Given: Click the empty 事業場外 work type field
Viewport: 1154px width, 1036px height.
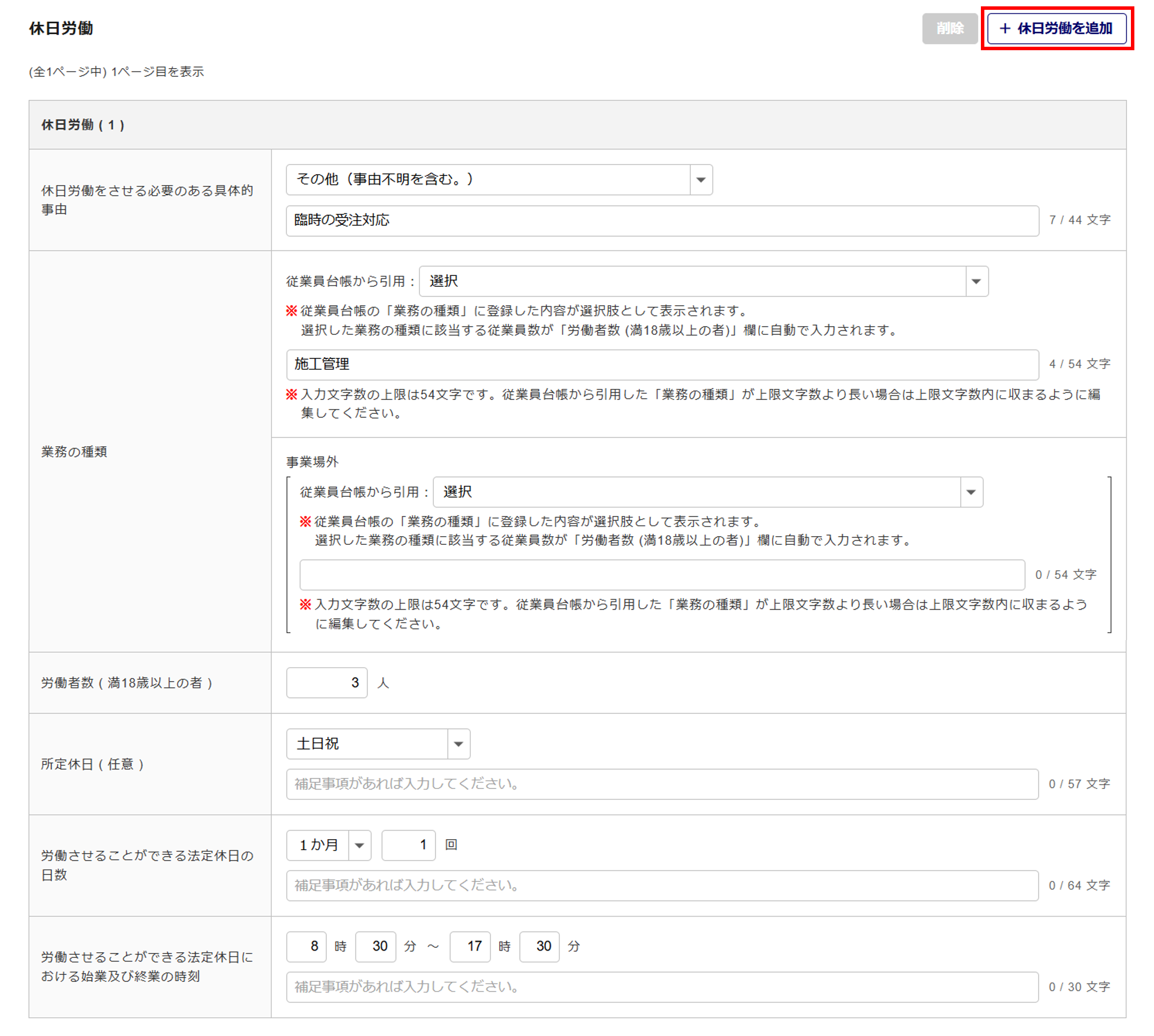Looking at the screenshot, I should point(662,575).
